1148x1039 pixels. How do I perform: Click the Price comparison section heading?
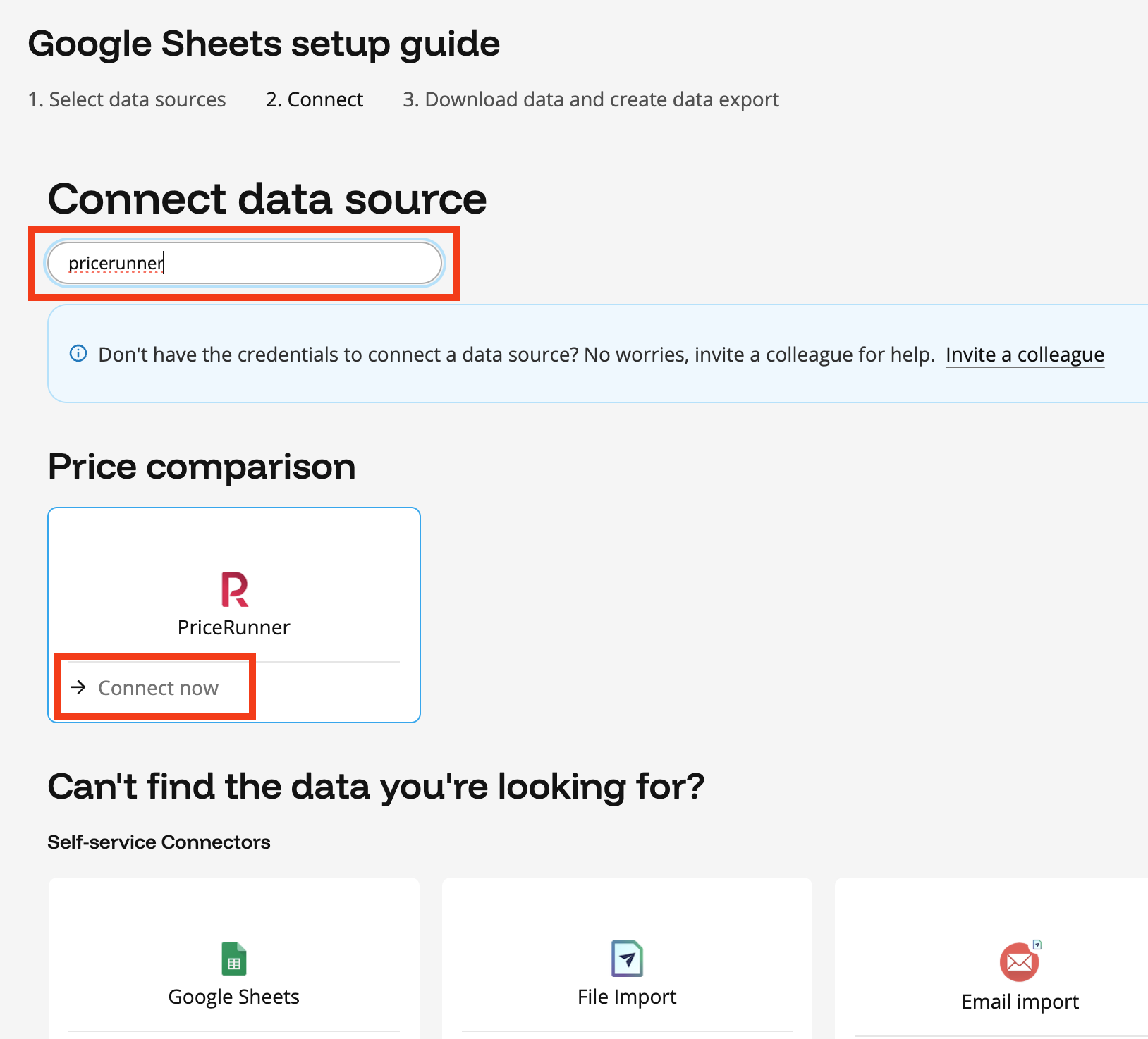coord(202,467)
